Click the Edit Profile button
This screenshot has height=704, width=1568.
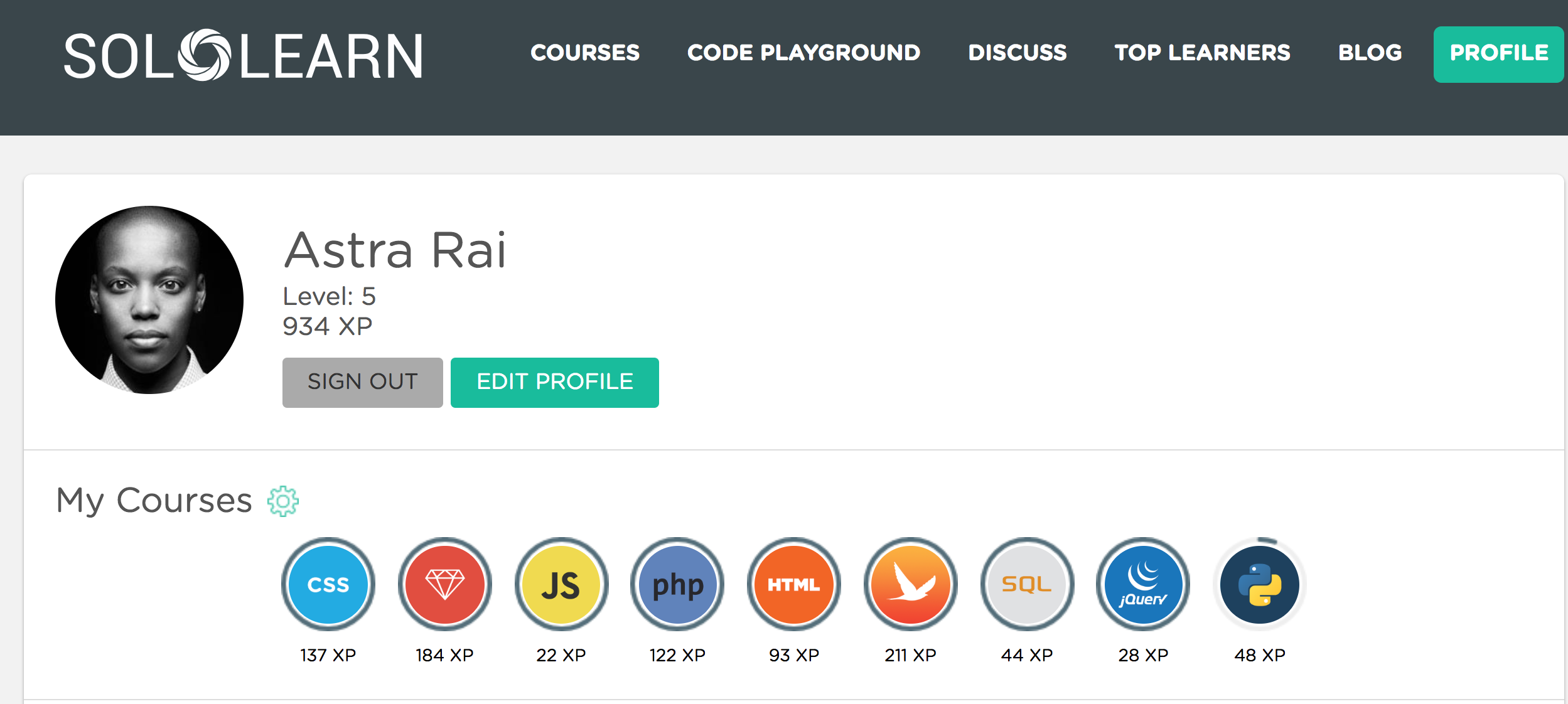pyautogui.click(x=555, y=382)
